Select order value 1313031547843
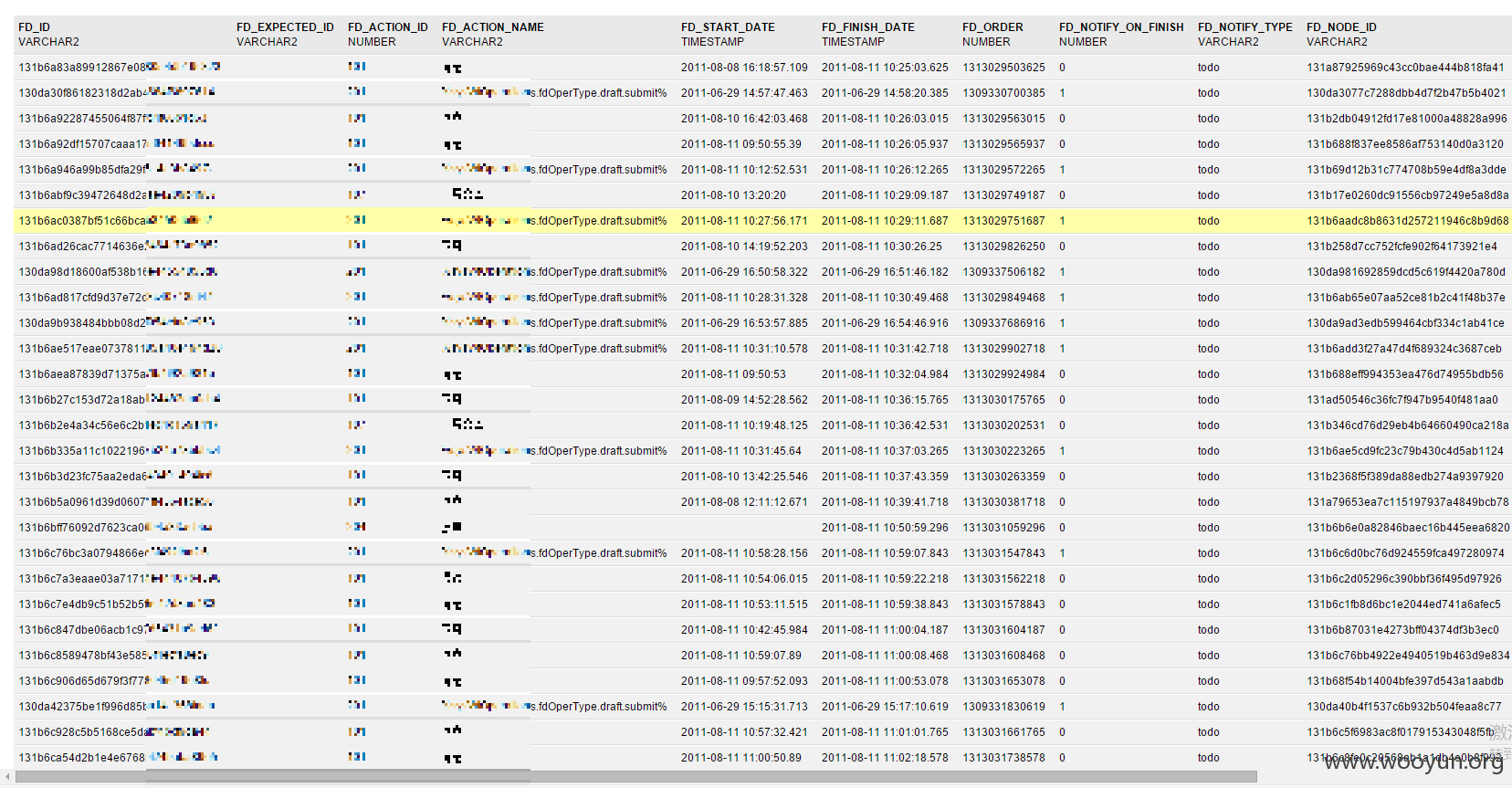1512x788 pixels. coord(1003,553)
